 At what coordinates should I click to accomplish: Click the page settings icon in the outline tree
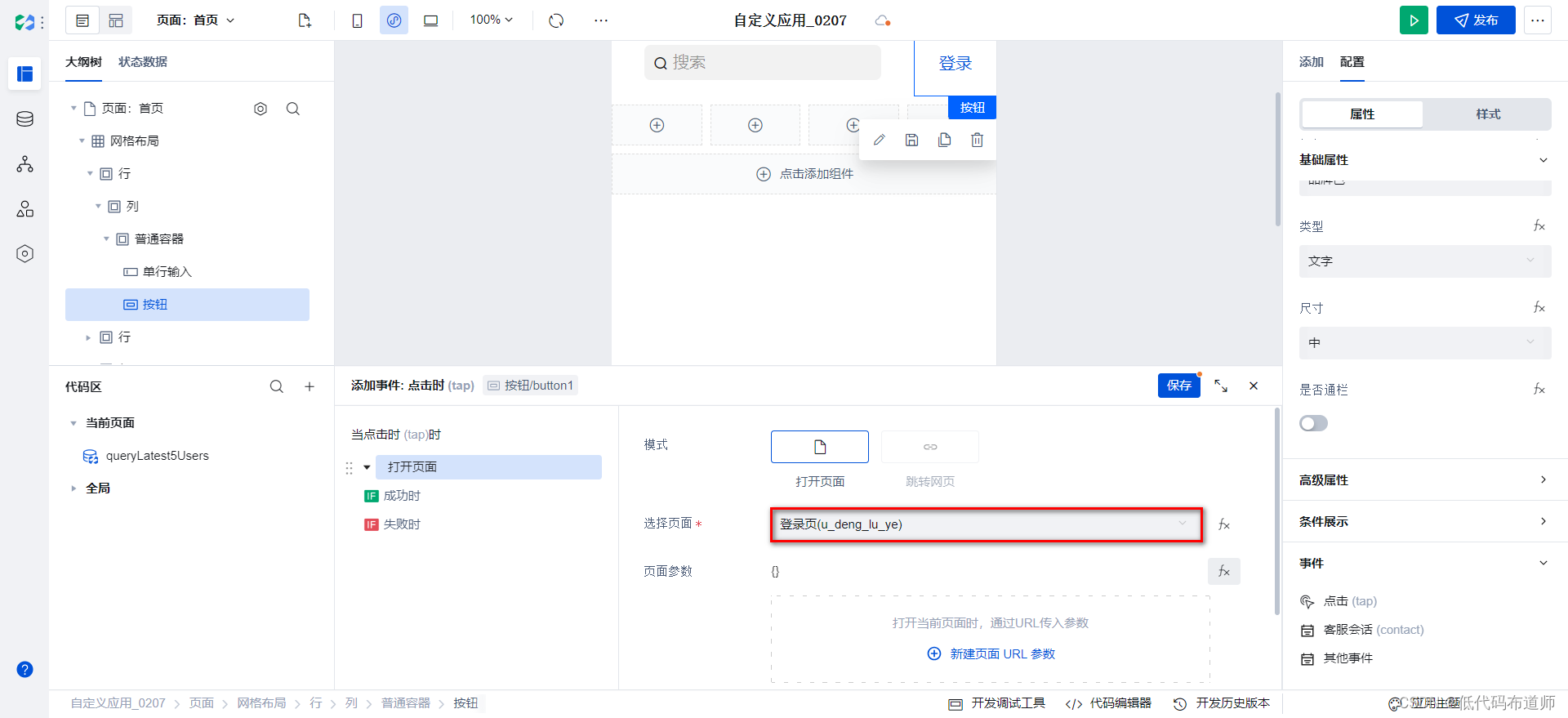(x=261, y=109)
